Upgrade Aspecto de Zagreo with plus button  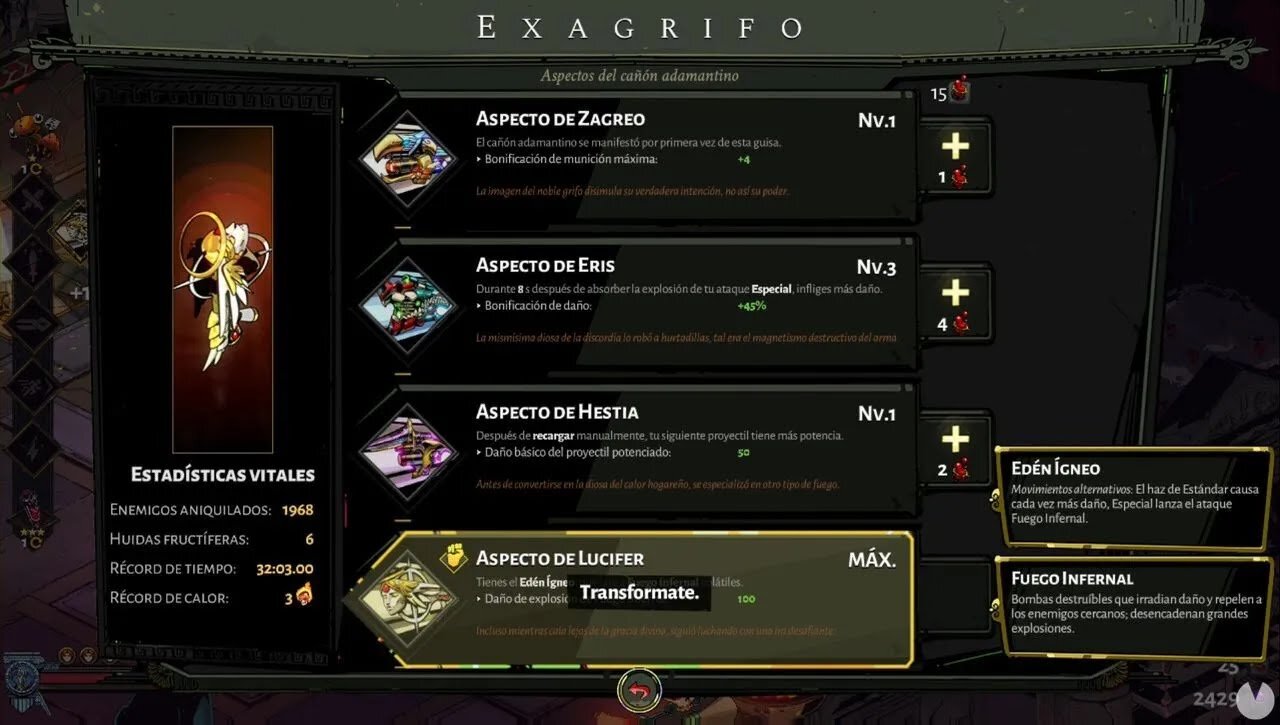[955, 156]
